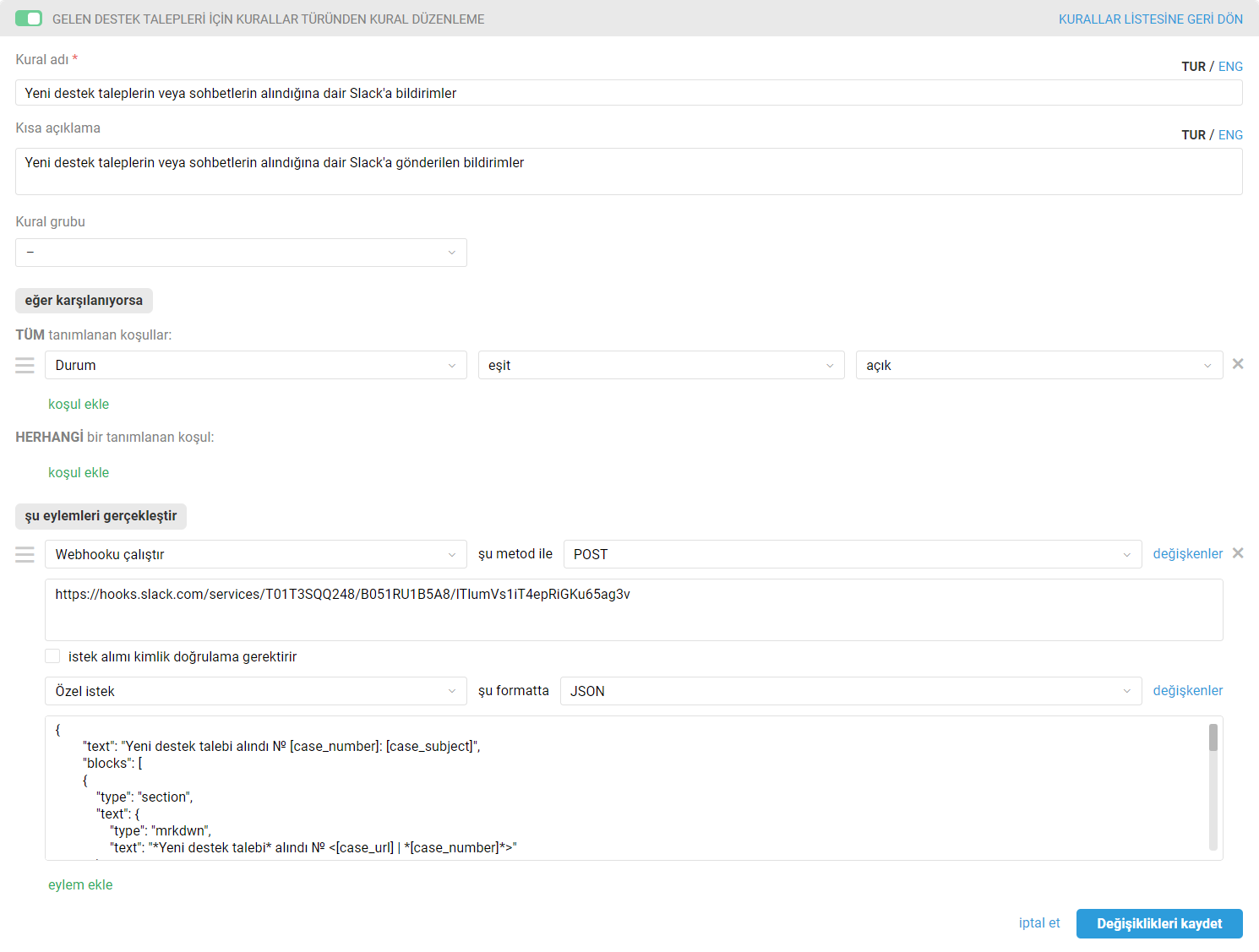Go back to rules list link
The image size is (1259, 952).
(1150, 19)
